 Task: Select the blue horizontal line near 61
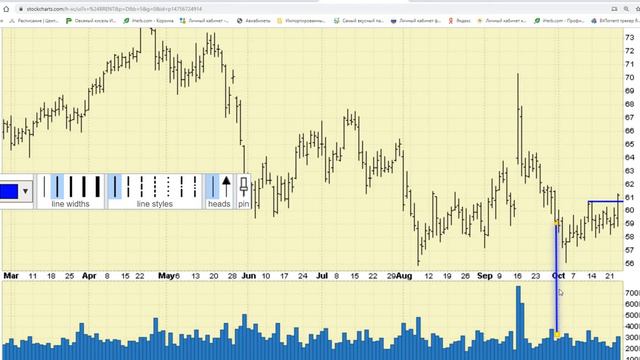tap(606, 201)
